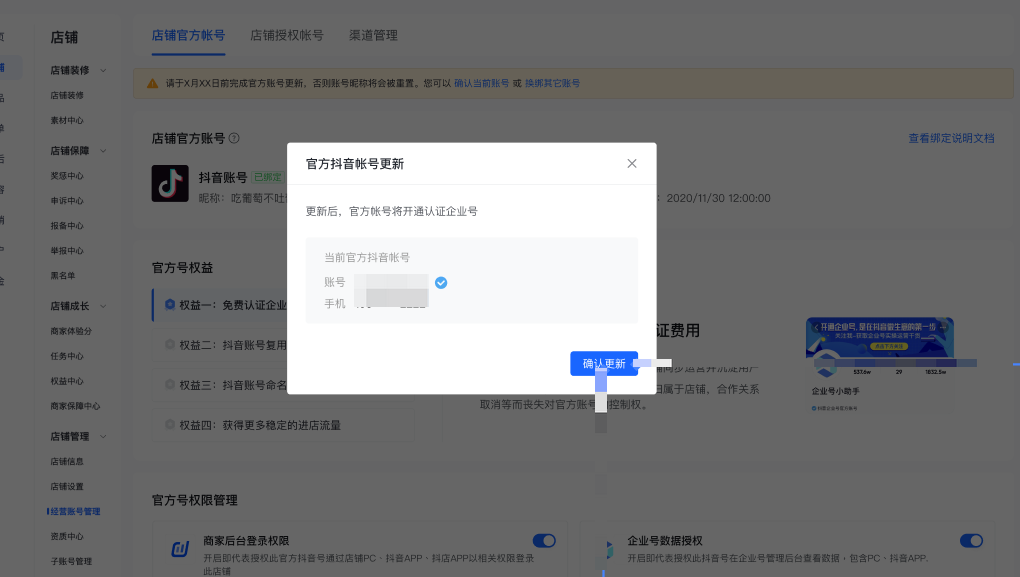This screenshot has height=577, width=1020.
Task: Collapse the 店铺装修 sidebar section
Action: 104,71
